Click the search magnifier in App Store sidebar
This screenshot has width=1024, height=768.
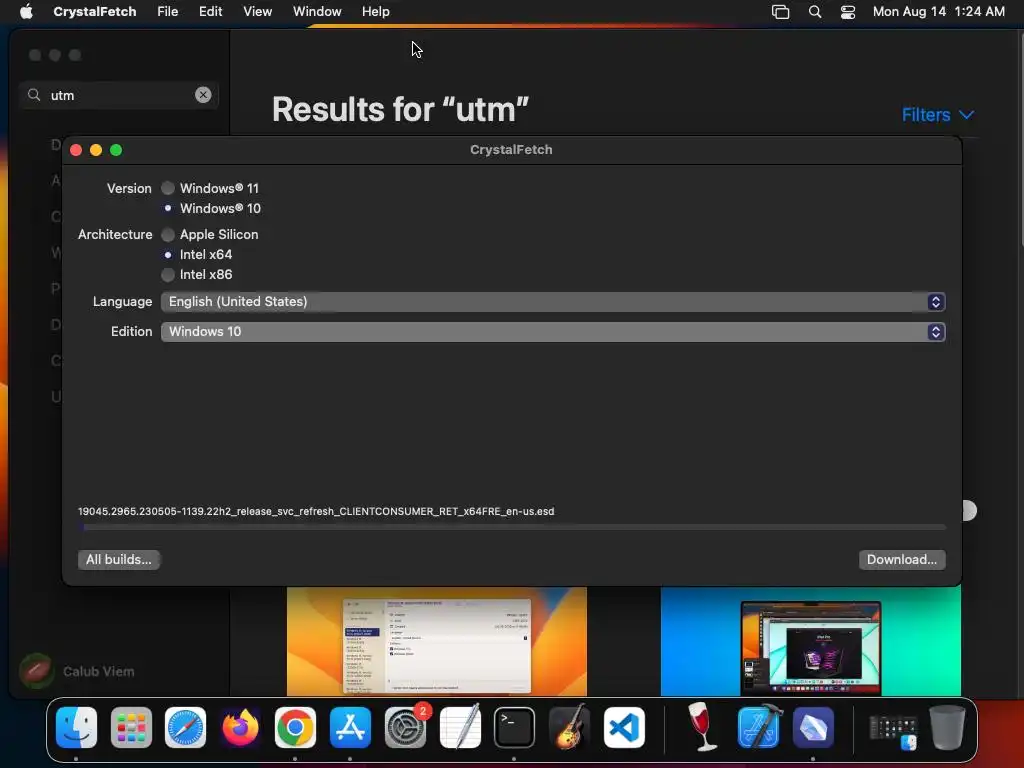point(34,95)
